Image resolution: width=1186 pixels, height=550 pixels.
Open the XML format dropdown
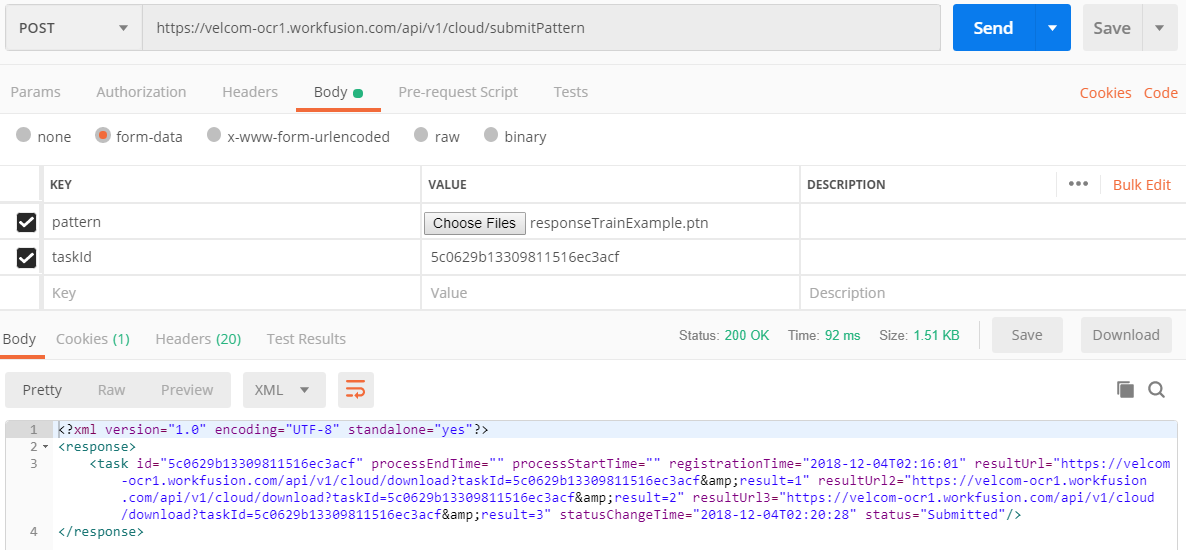click(284, 390)
